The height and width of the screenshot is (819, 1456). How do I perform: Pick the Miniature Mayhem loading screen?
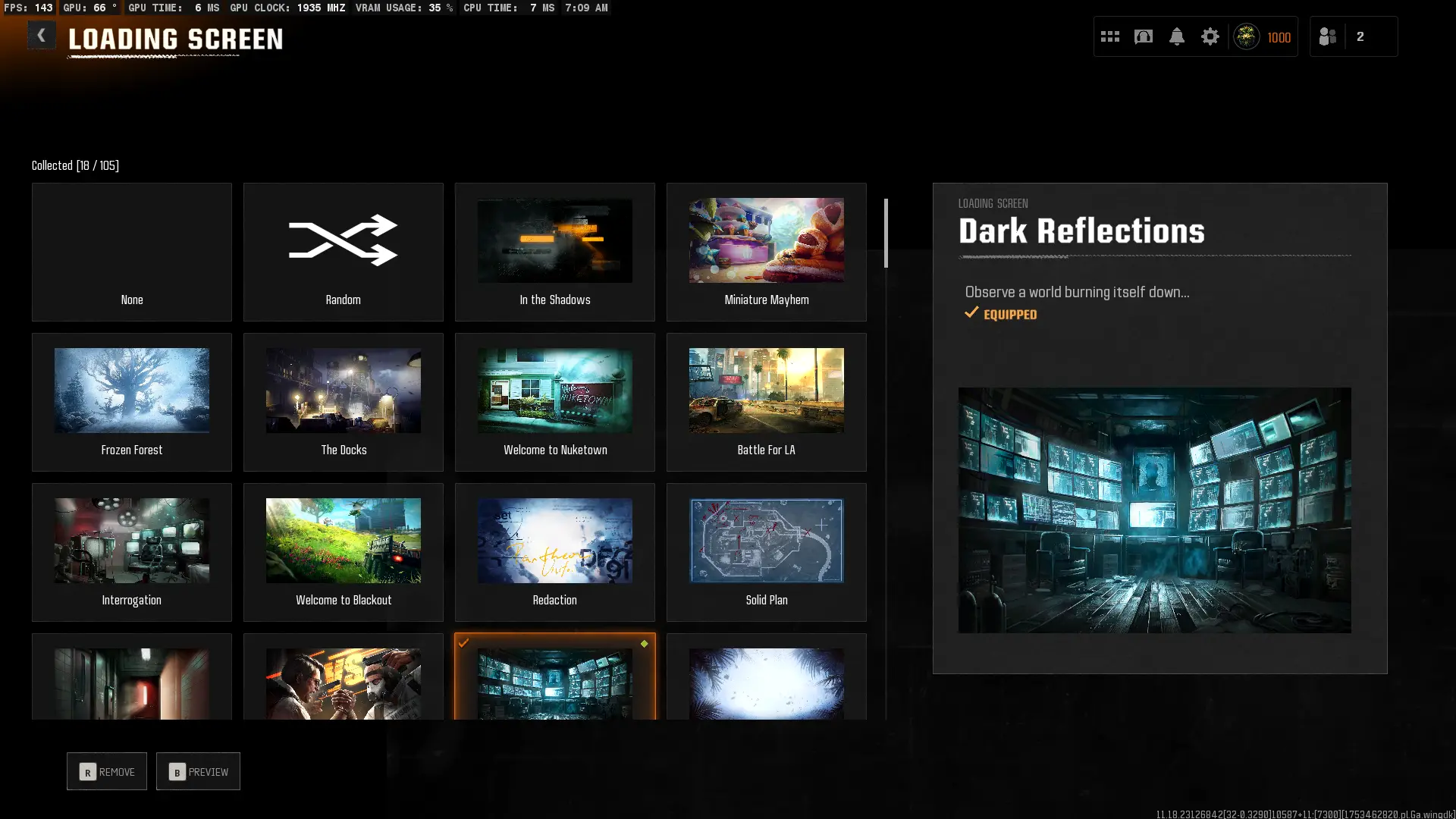coord(766,240)
